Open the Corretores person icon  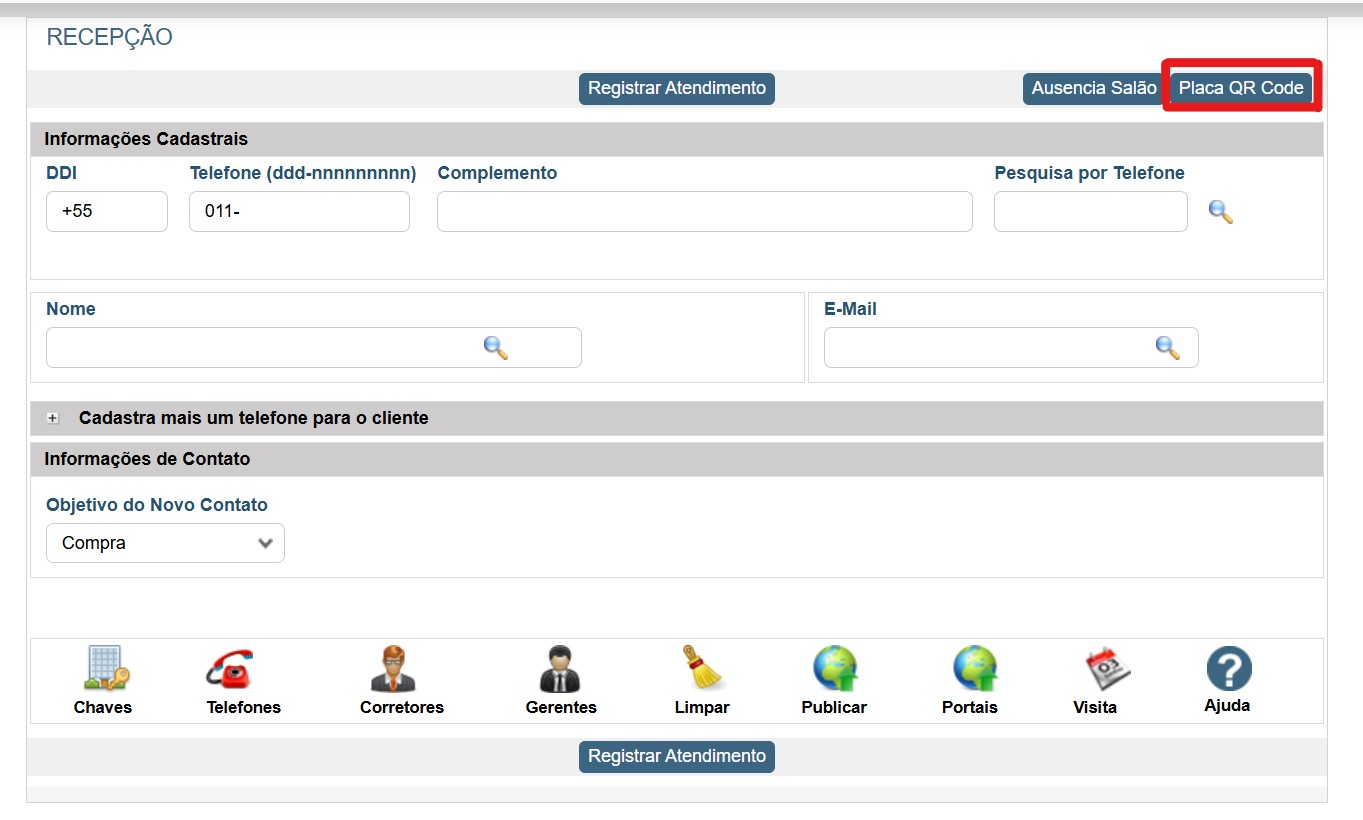tap(393, 669)
